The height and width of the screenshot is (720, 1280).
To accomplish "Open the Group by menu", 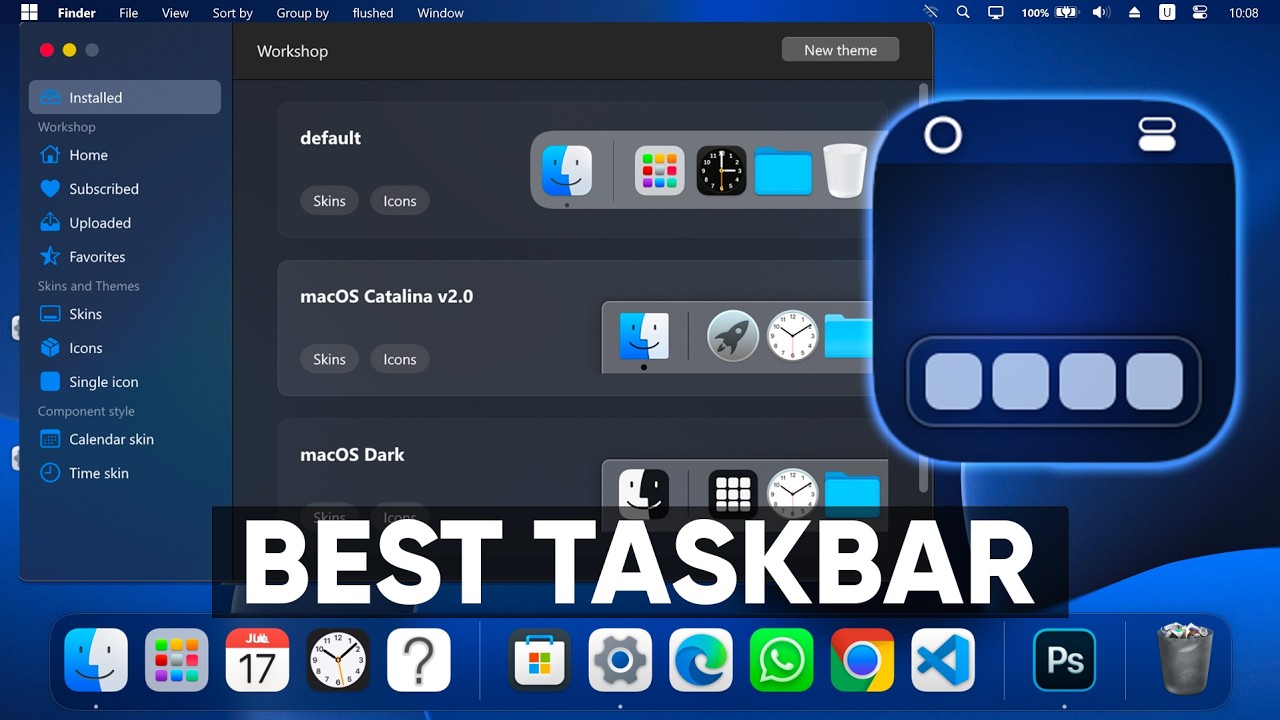I will point(302,13).
